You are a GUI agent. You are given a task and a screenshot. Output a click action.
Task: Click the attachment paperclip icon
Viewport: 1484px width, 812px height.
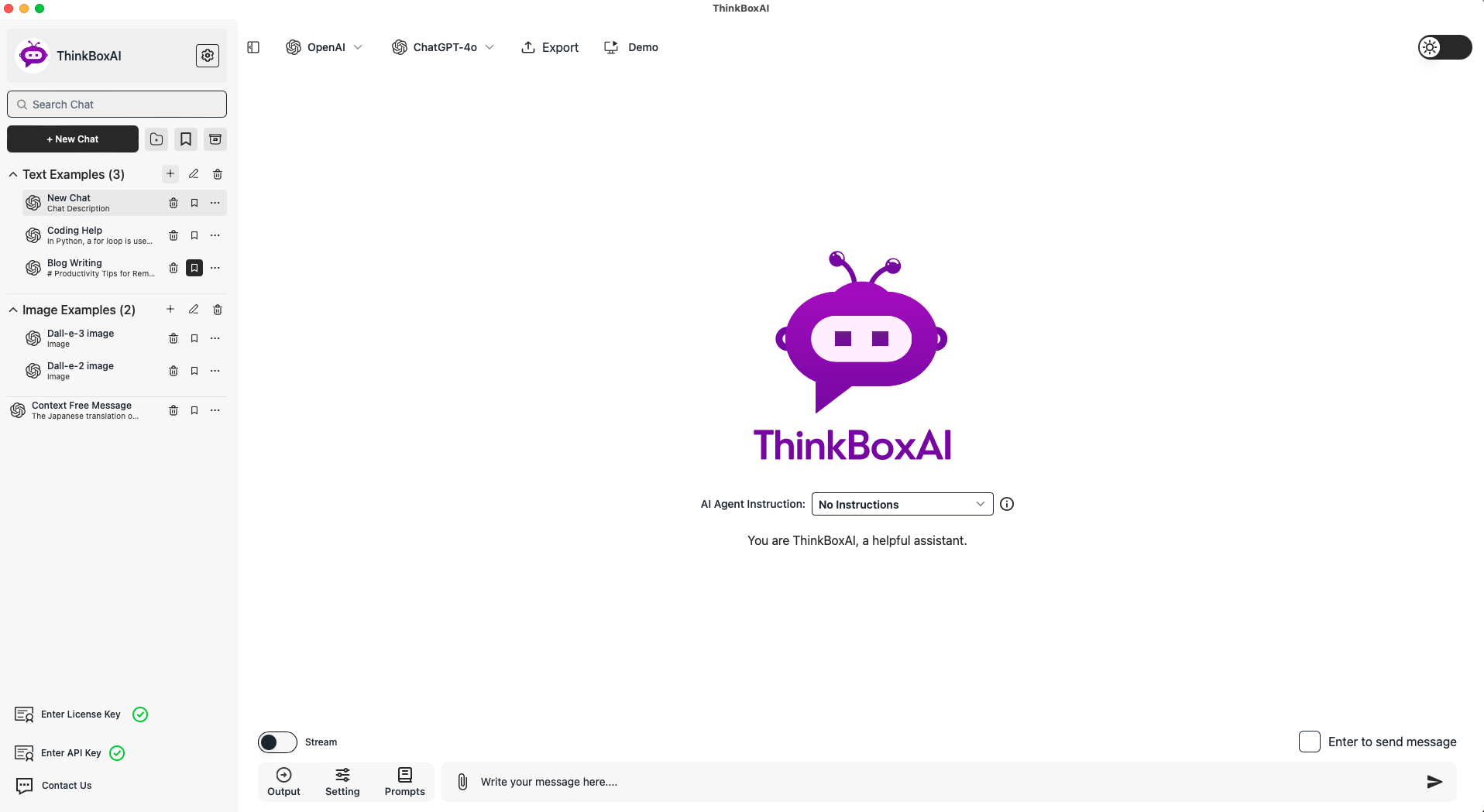(x=462, y=782)
